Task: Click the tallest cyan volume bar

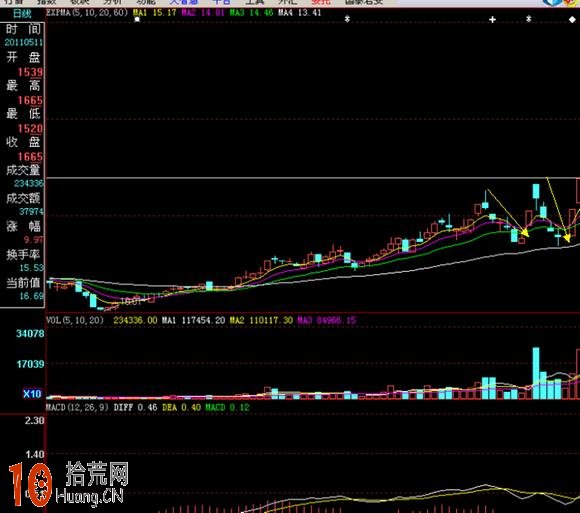Action: [536, 373]
